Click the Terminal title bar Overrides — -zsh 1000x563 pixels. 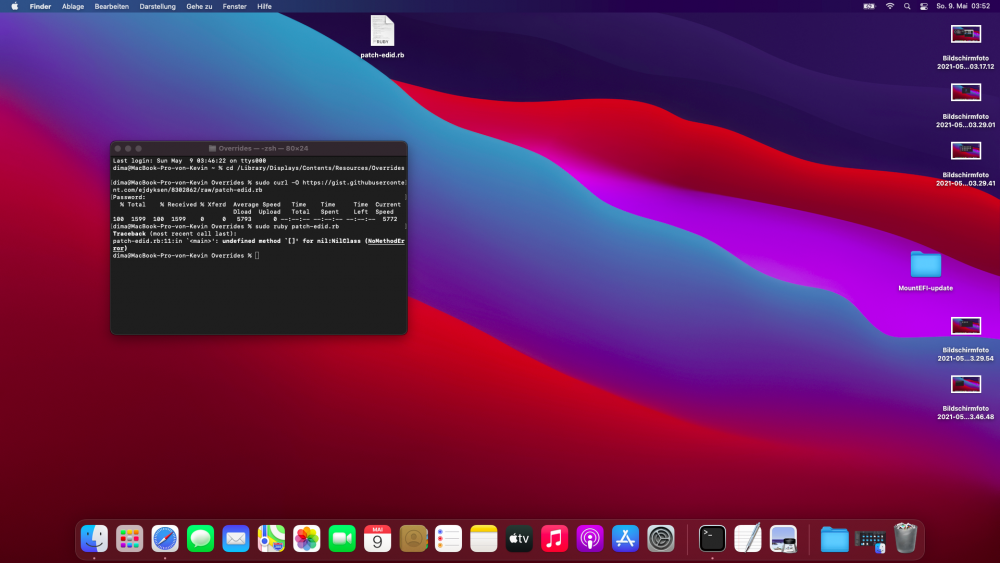(258, 149)
